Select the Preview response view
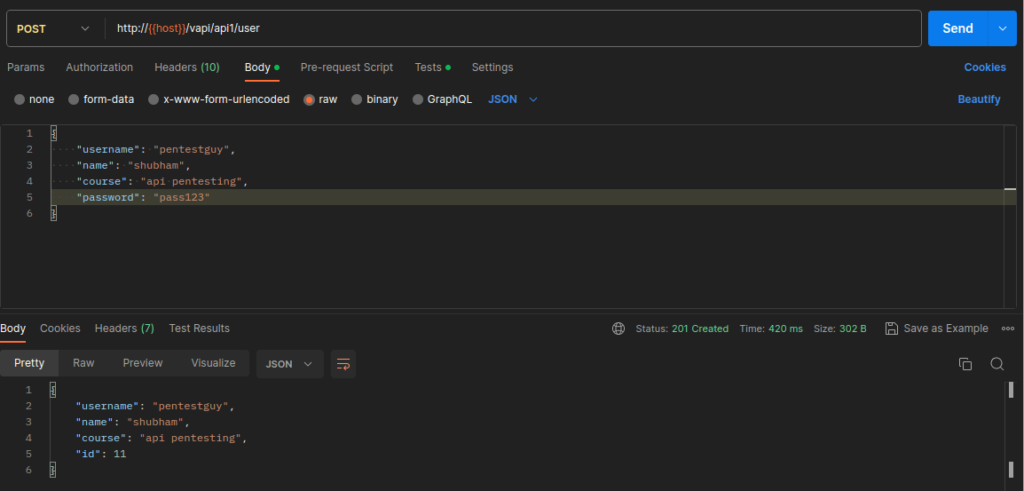The height and width of the screenshot is (491, 1024). point(143,364)
